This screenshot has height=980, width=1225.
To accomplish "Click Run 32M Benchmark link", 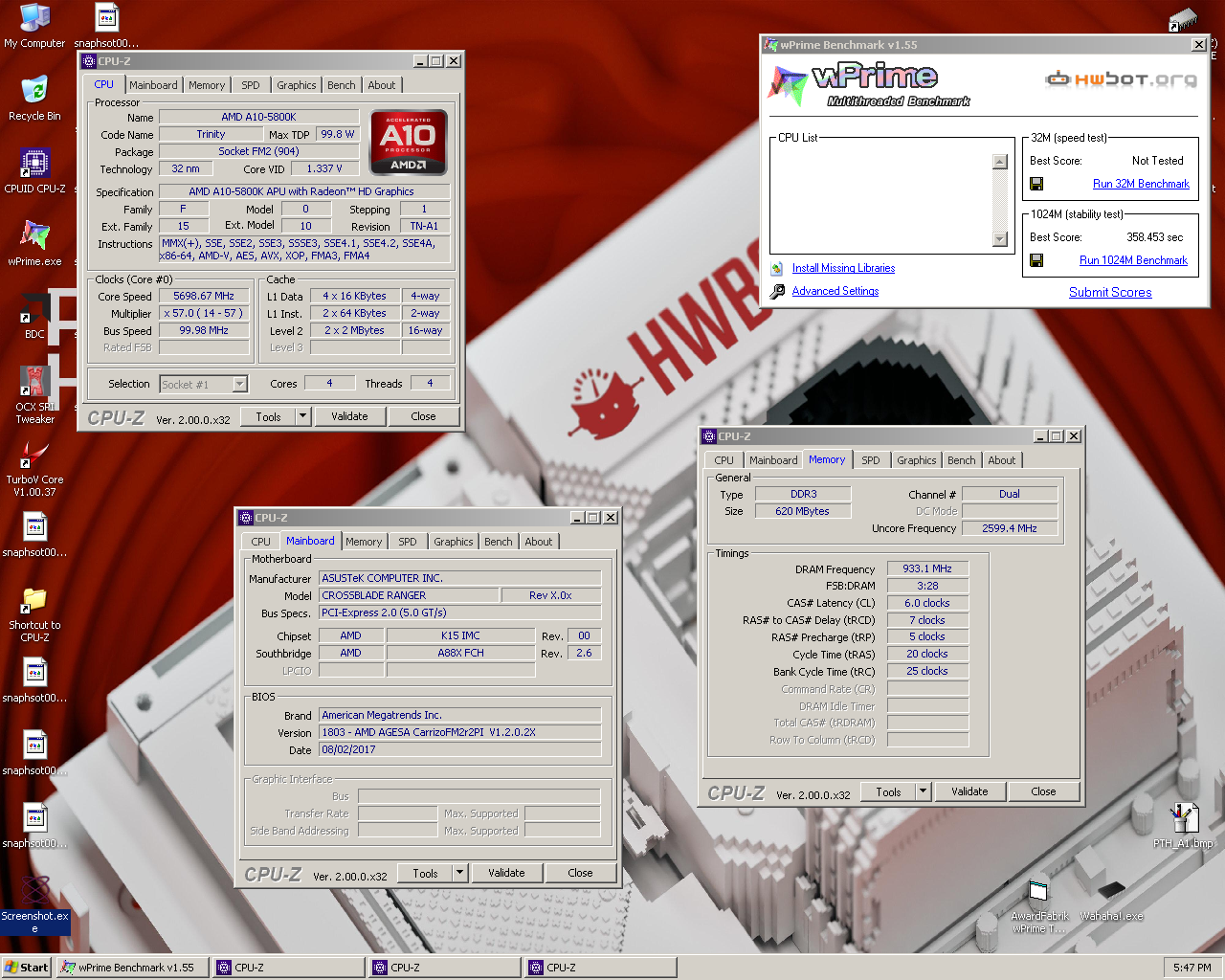I will pyautogui.click(x=1141, y=184).
